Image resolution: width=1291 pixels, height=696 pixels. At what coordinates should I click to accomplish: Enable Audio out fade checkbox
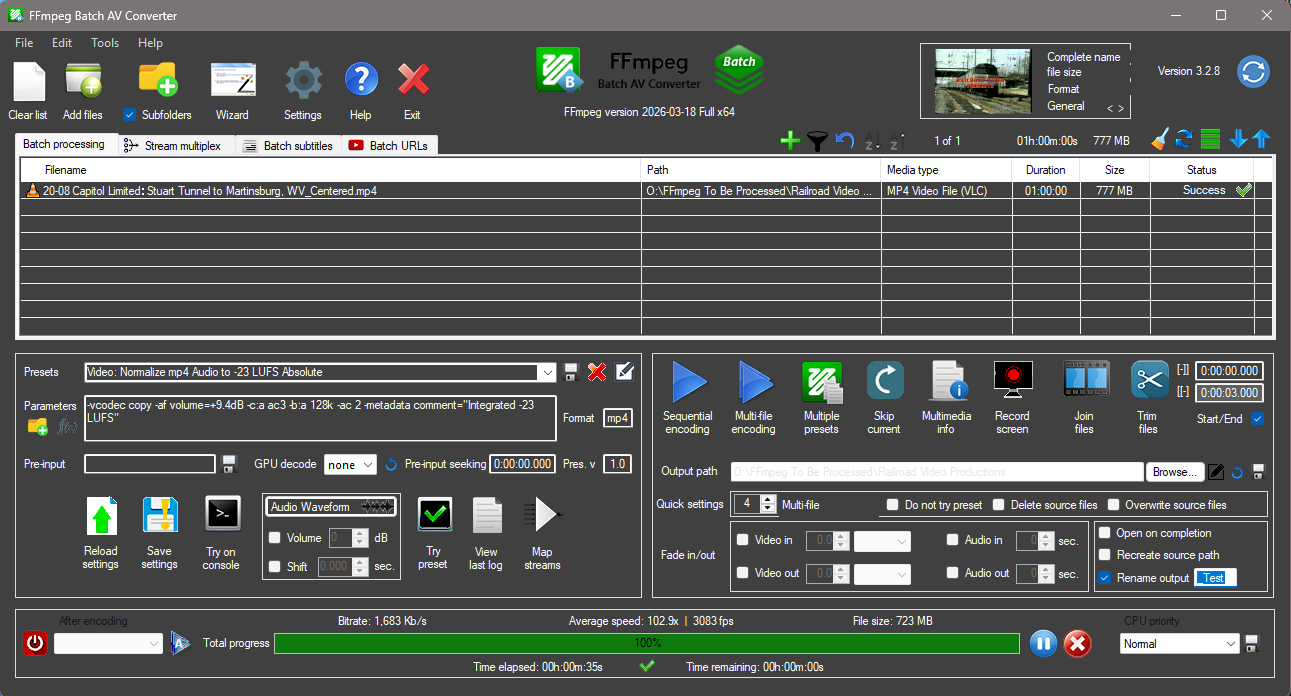pyautogui.click(x=953, y=573)
